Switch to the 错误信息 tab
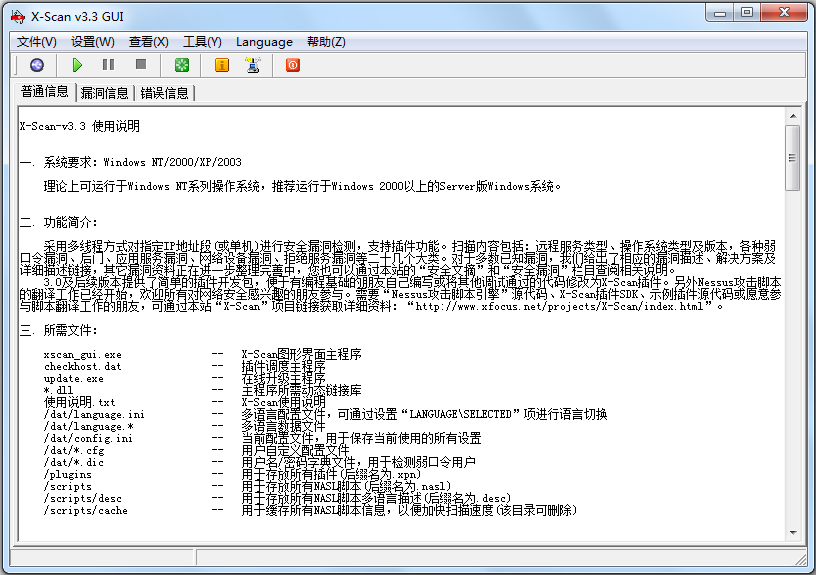This screenshot has width=816, height=575. pos(165,93)
